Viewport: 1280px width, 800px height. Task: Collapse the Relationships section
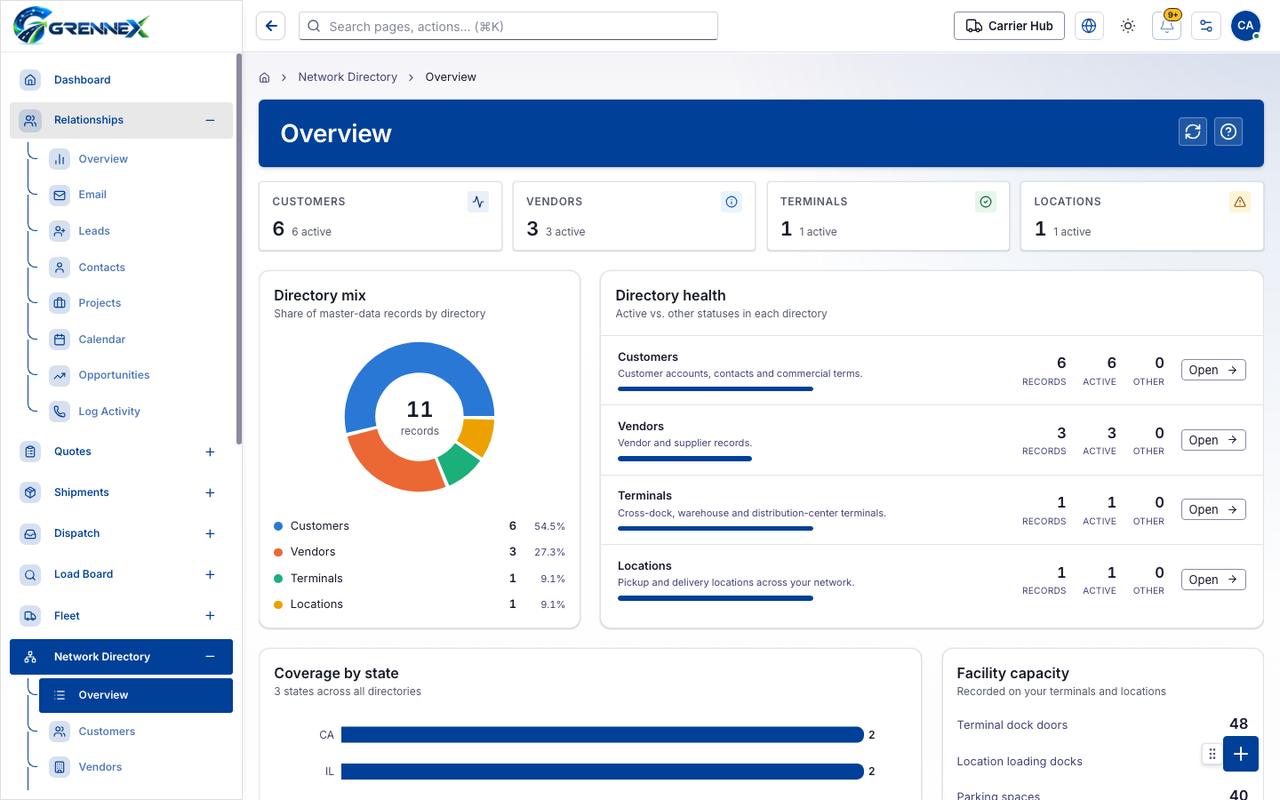click(210, 120)
